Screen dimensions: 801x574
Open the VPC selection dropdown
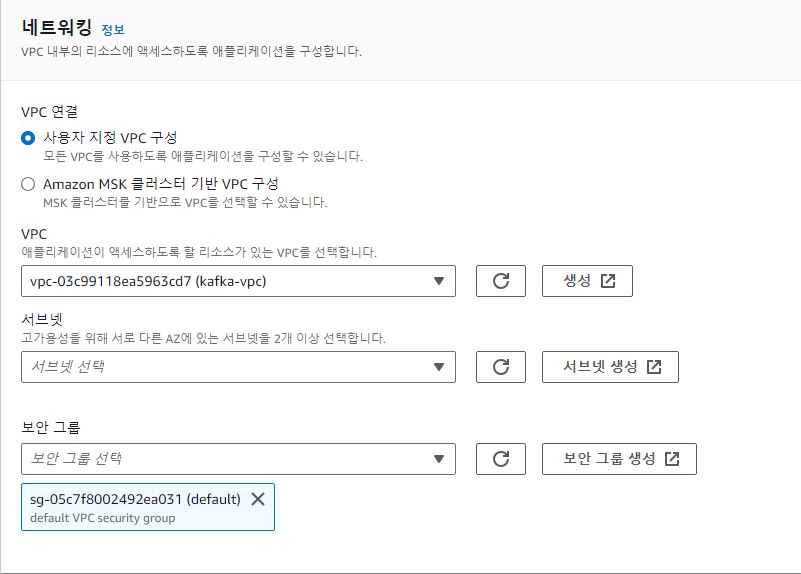(x=238, y=281)
